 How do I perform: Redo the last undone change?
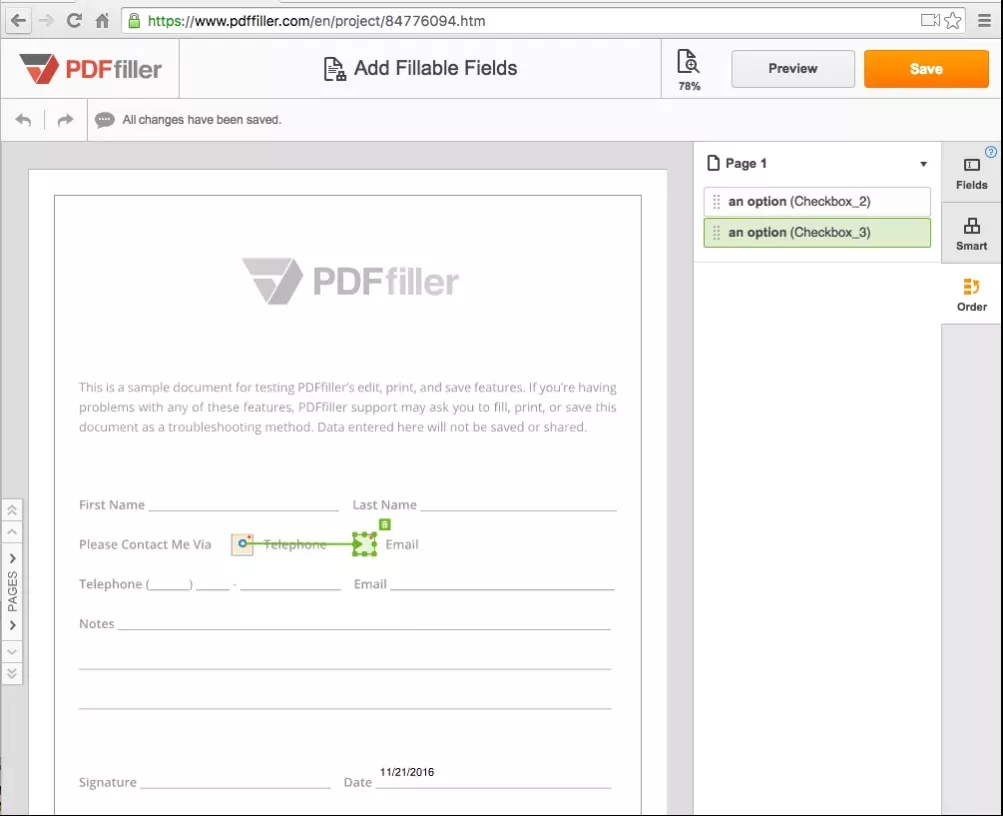click(x=65, y=120)
